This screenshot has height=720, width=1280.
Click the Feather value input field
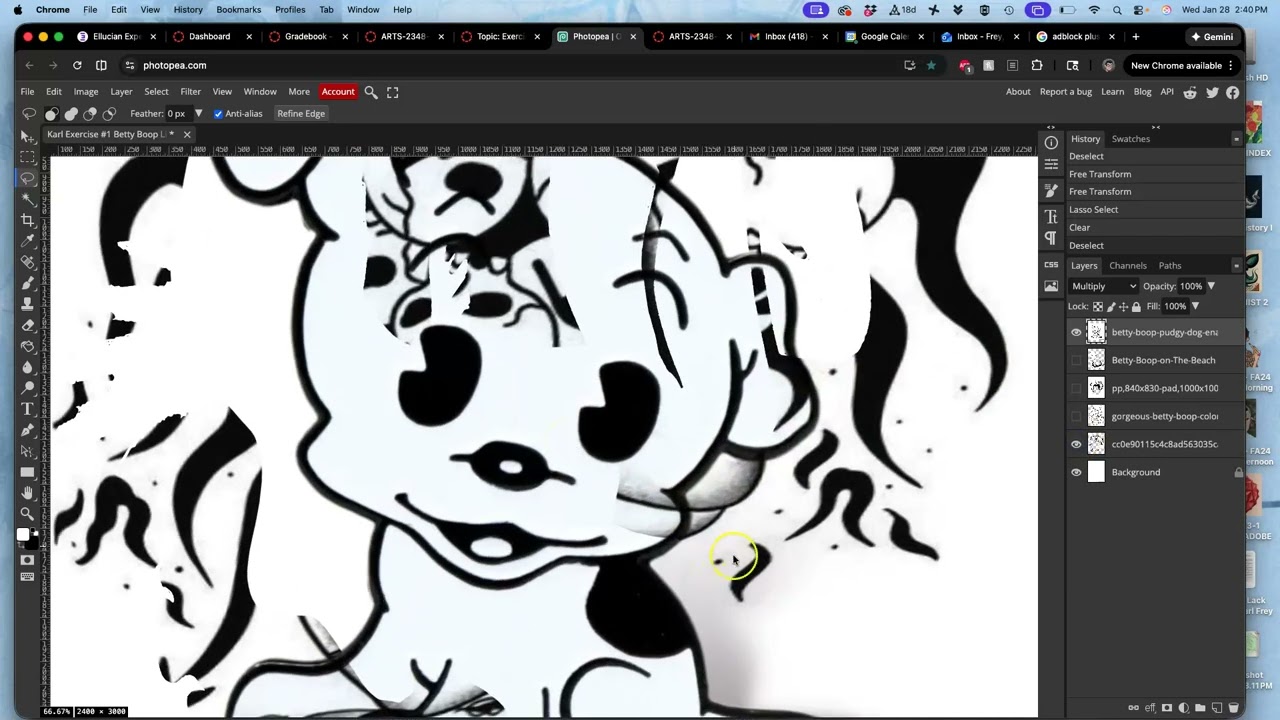click(x=178, y=114)
